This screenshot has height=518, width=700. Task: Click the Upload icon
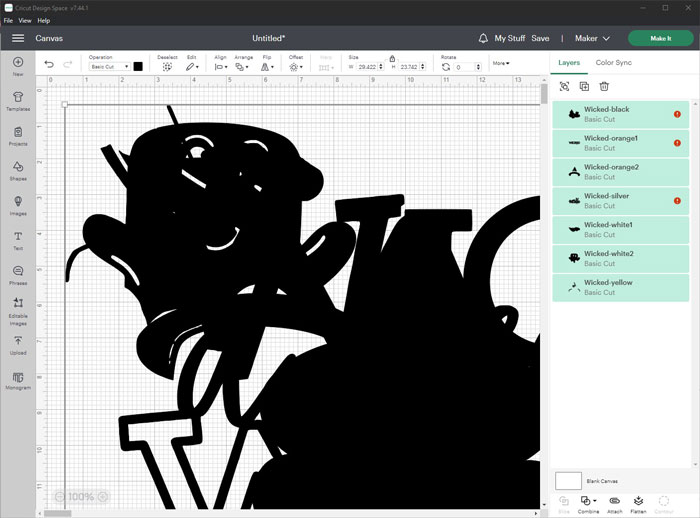coord(18,341)
